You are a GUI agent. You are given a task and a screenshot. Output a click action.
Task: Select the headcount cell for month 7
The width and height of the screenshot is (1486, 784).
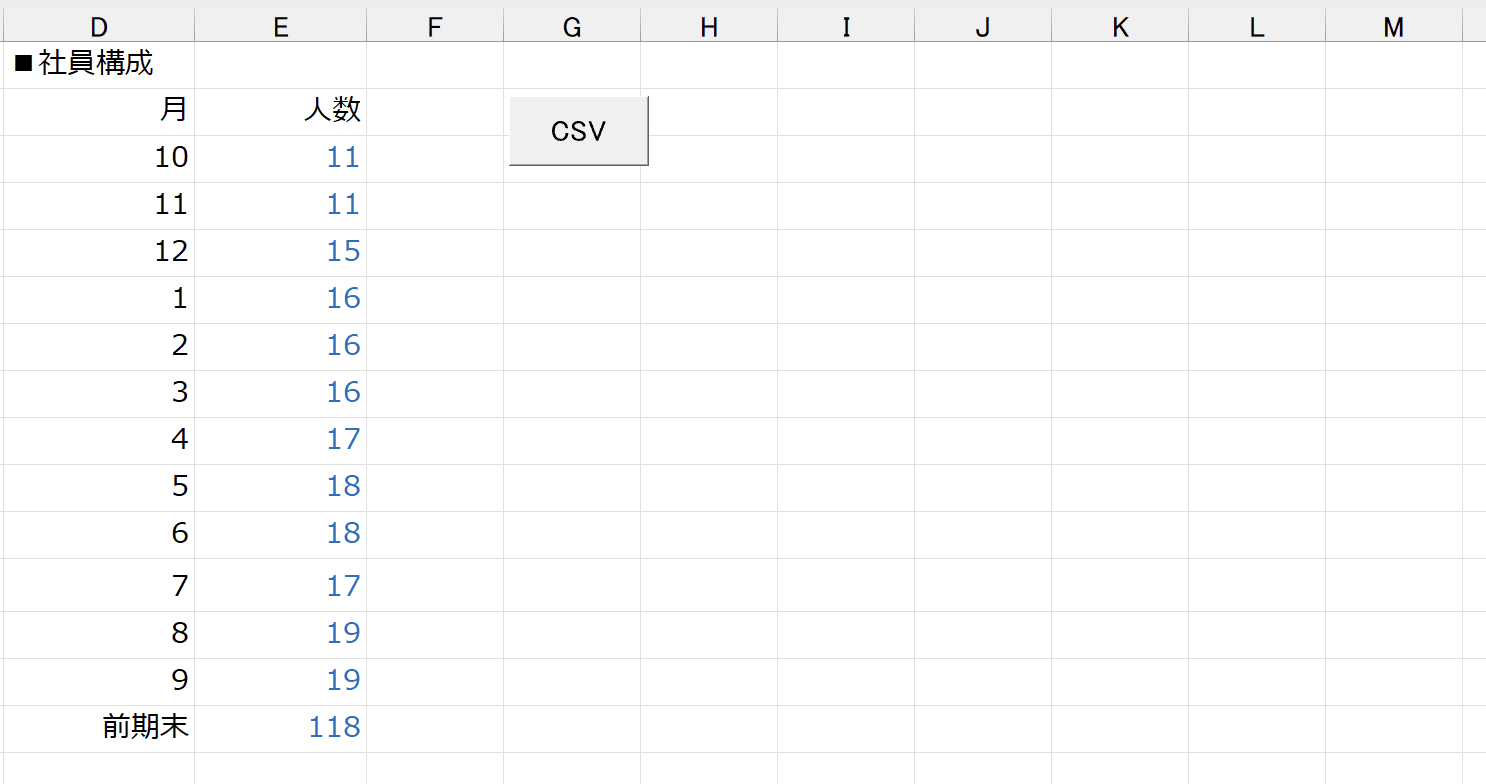coord(280,586)
